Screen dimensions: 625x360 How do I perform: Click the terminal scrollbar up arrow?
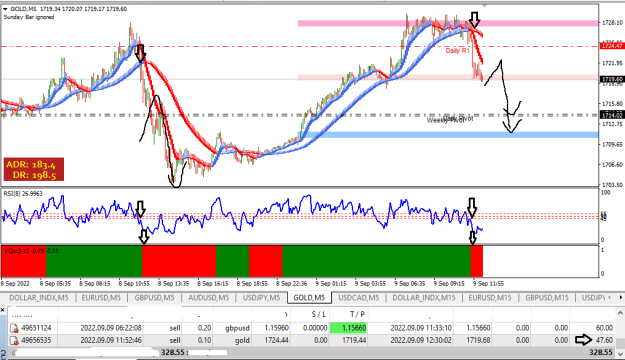pyautogui.click(x=621, y=312)
